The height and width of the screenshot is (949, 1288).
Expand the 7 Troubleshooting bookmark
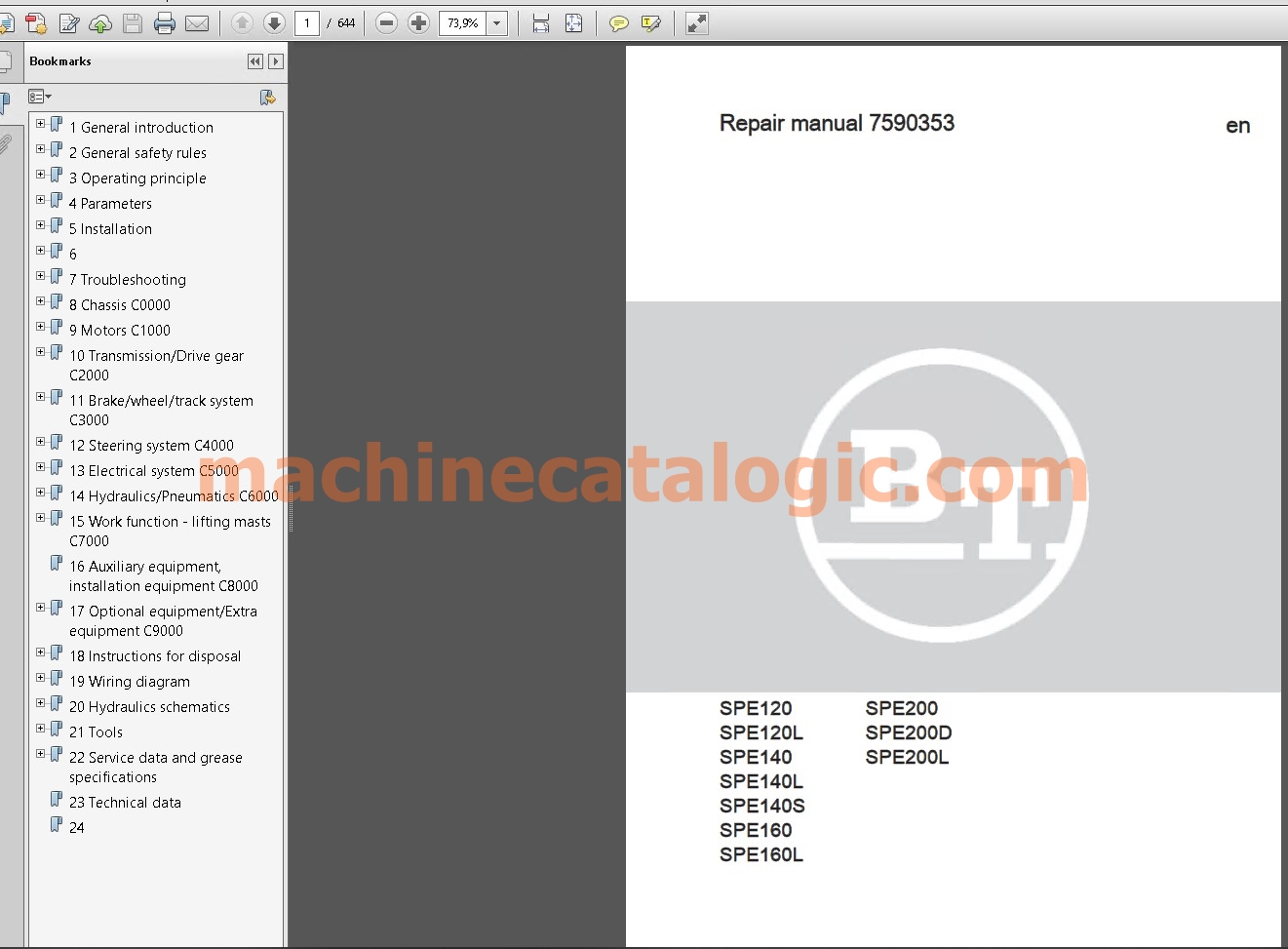pyautogui.click(x=41, y=276)
